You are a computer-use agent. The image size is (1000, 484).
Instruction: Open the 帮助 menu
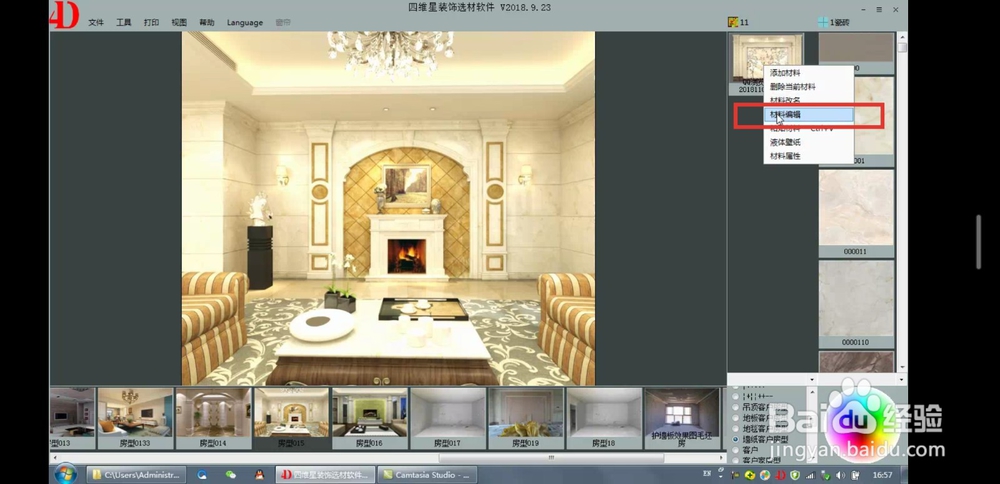pos(207,22)
